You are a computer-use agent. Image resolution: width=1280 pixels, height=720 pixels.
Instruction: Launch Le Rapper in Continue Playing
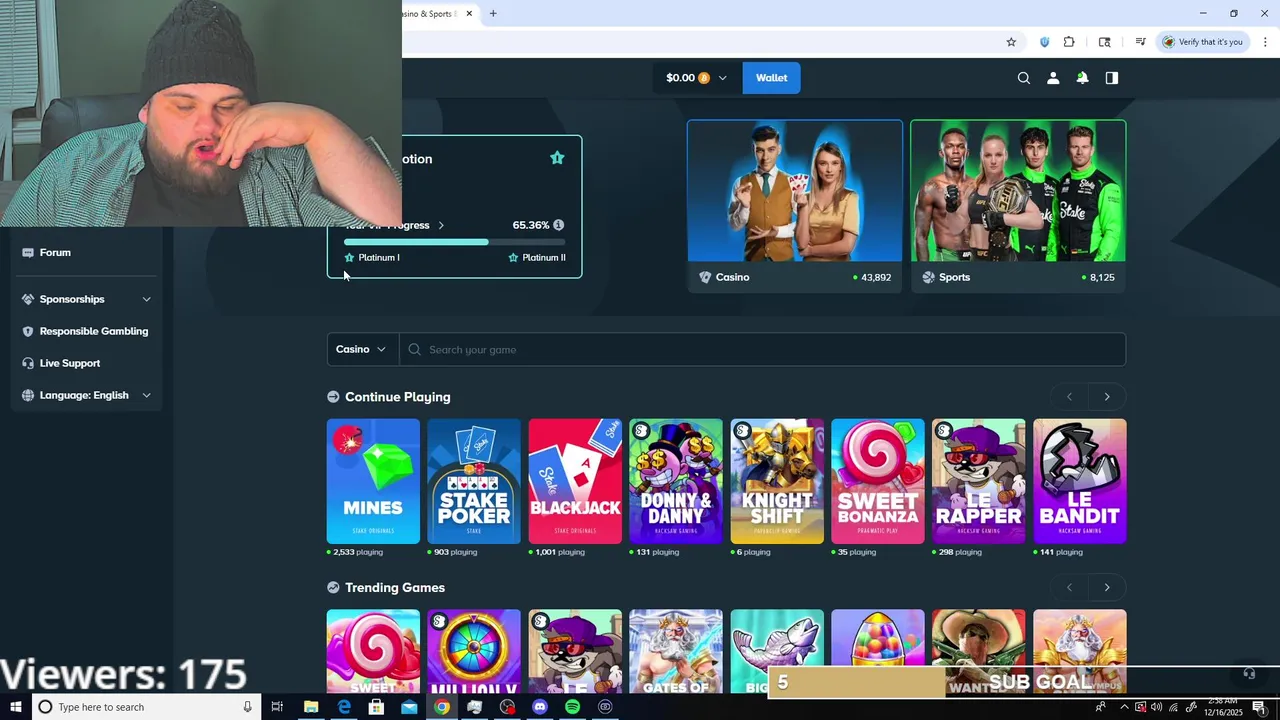(x=979, y=481)
